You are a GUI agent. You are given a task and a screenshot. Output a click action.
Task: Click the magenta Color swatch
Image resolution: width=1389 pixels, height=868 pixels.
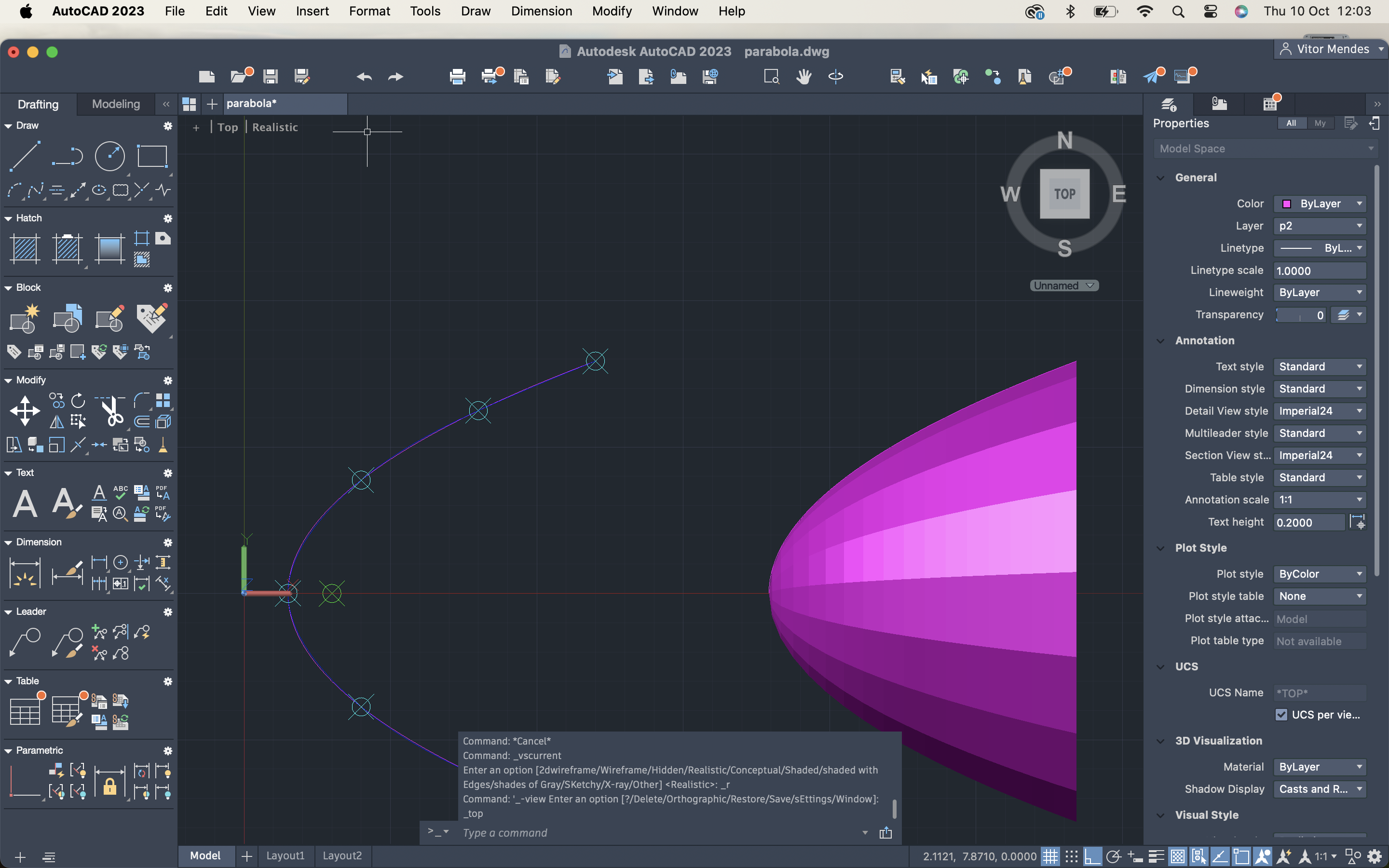point(1287,204)
